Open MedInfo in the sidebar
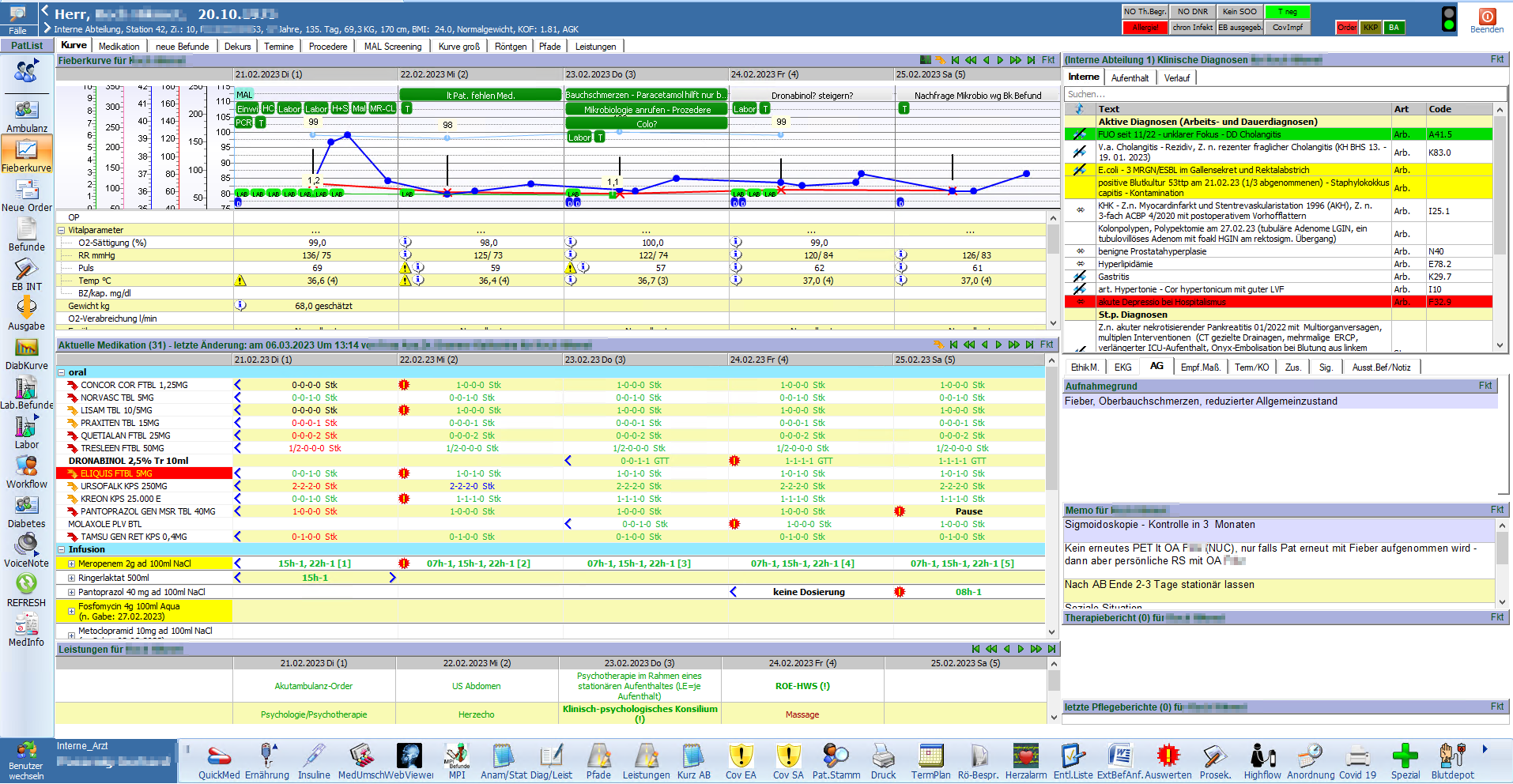The image size is (1513, 784). 26,630
